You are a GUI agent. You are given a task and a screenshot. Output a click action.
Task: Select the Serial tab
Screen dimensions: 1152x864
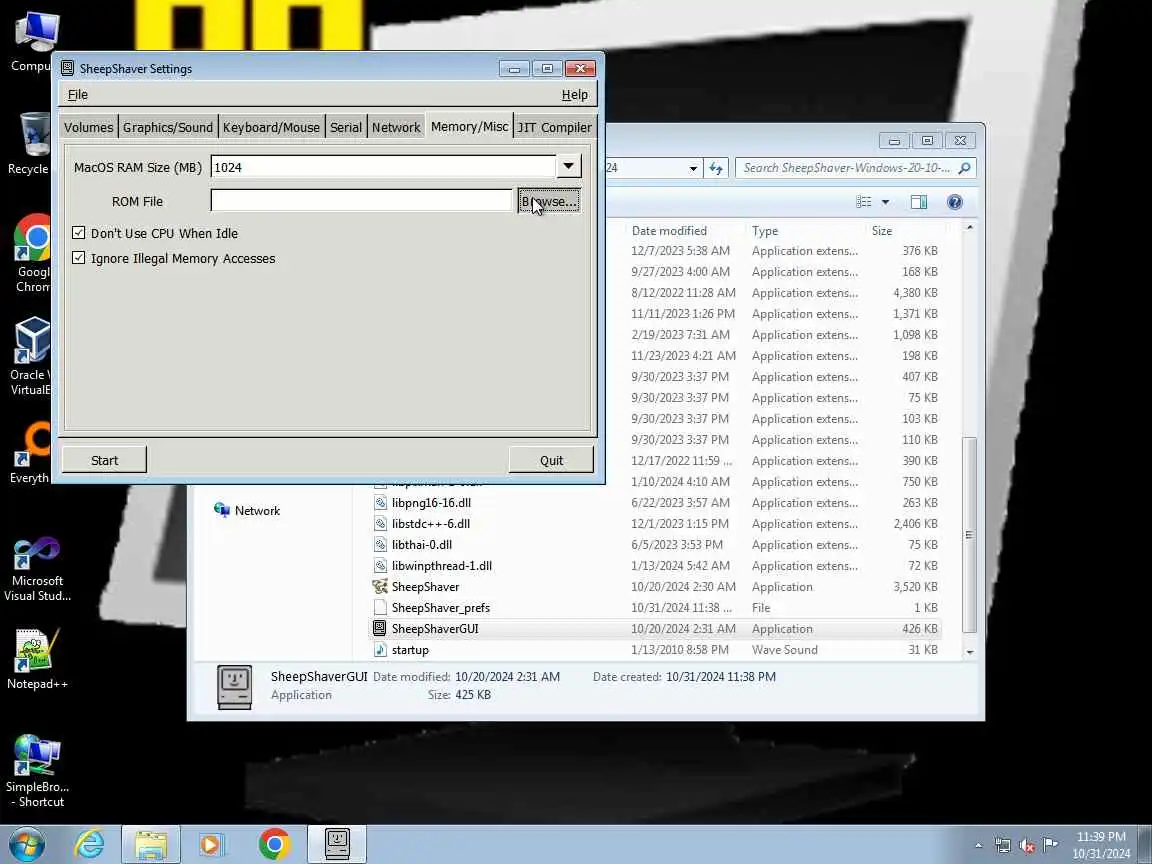[x=345, y=127]
